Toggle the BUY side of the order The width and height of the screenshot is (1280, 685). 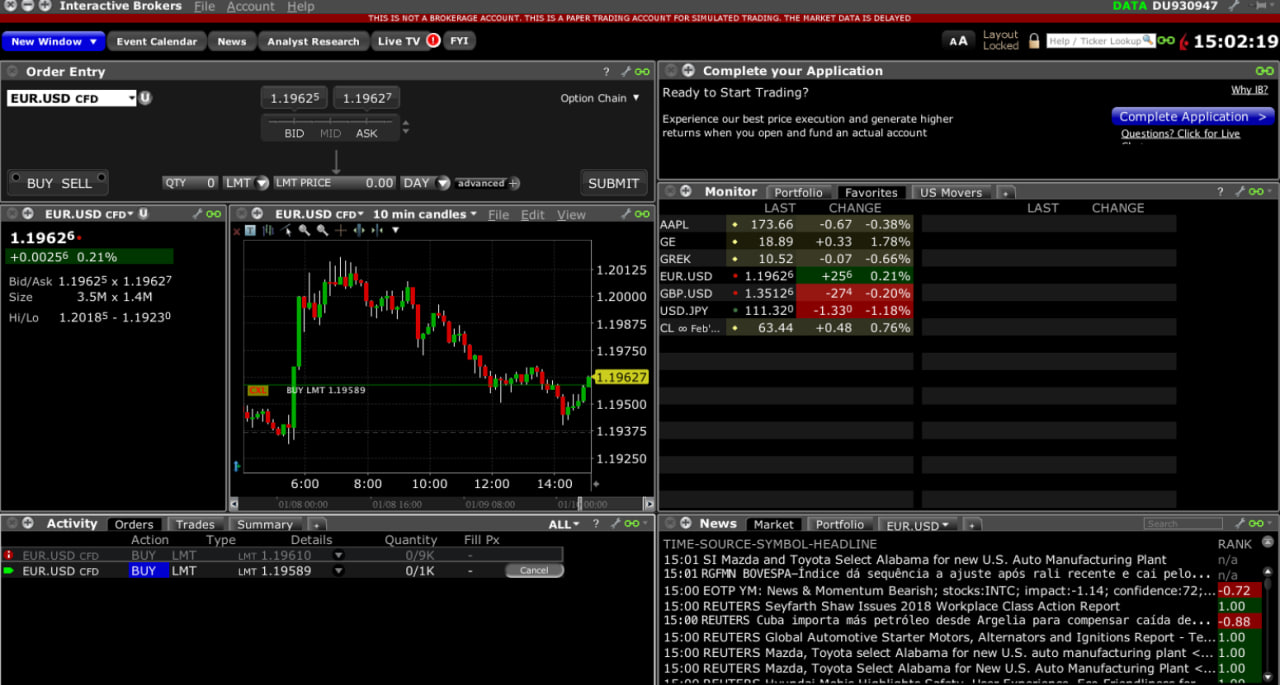point(40,183)
